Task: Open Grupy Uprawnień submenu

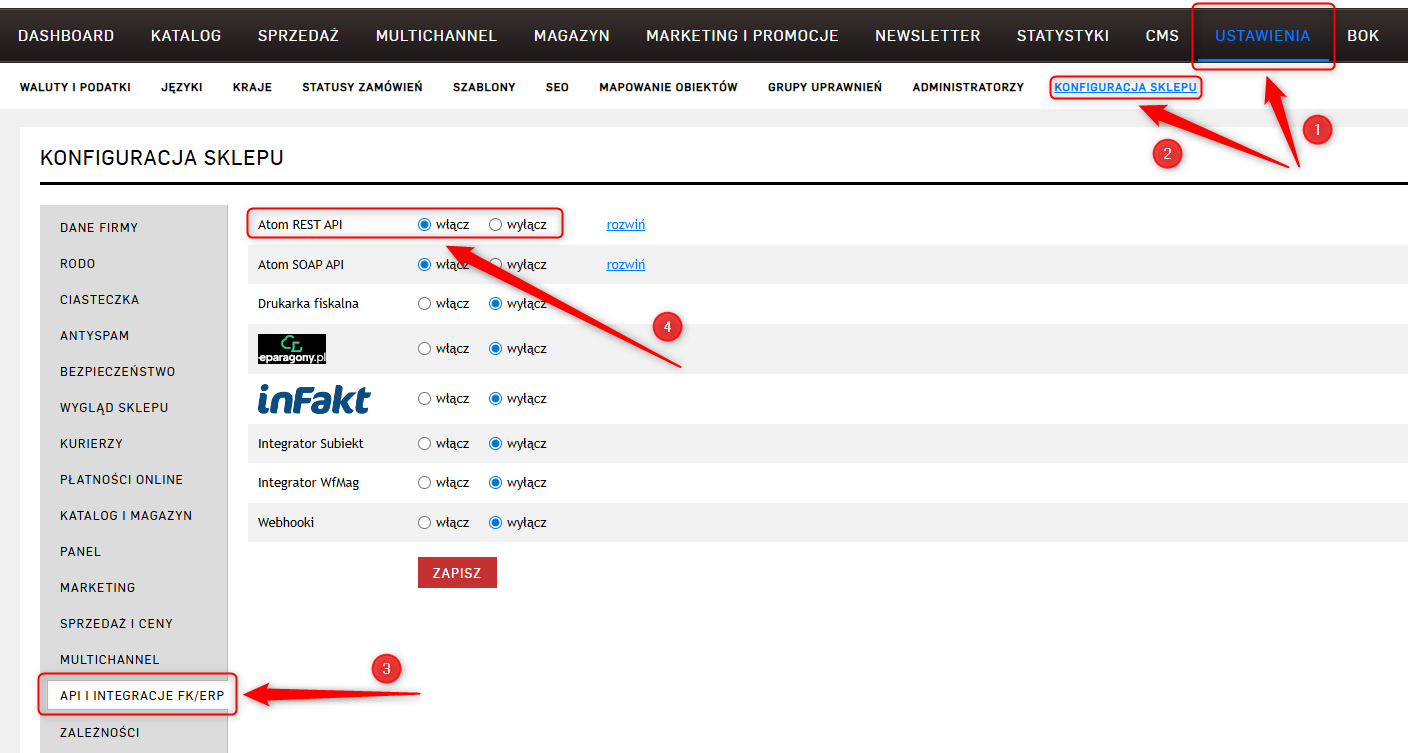Action: 825,88
